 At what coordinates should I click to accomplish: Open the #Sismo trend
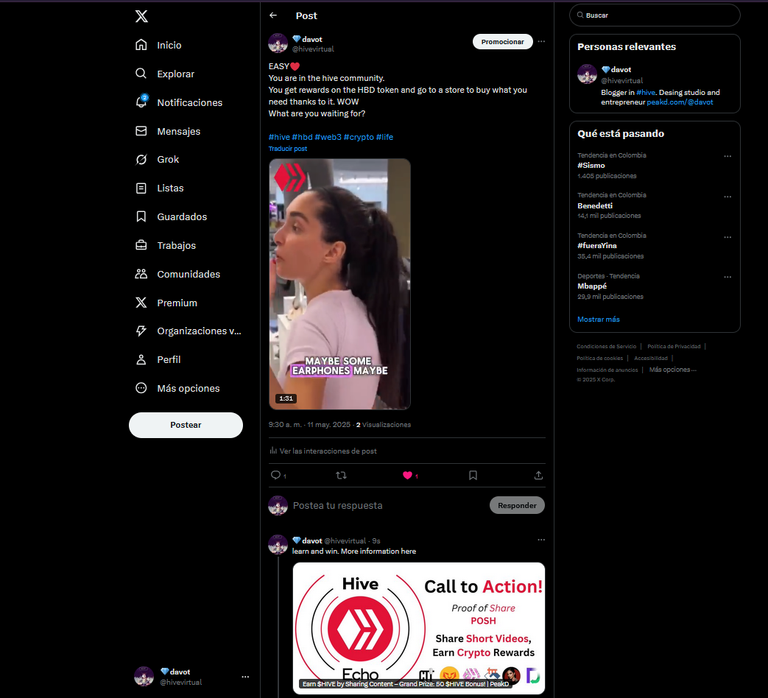tap(655, 166)
